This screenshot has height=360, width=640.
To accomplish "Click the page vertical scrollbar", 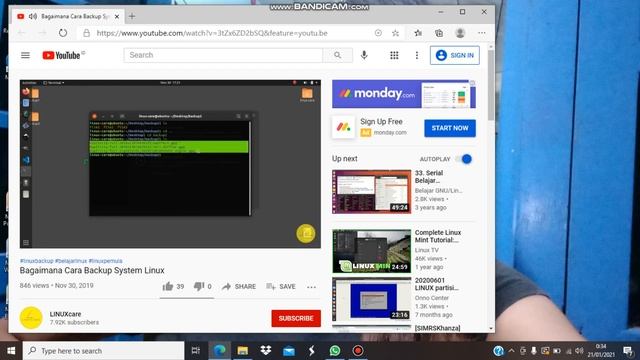I will 491,86.
